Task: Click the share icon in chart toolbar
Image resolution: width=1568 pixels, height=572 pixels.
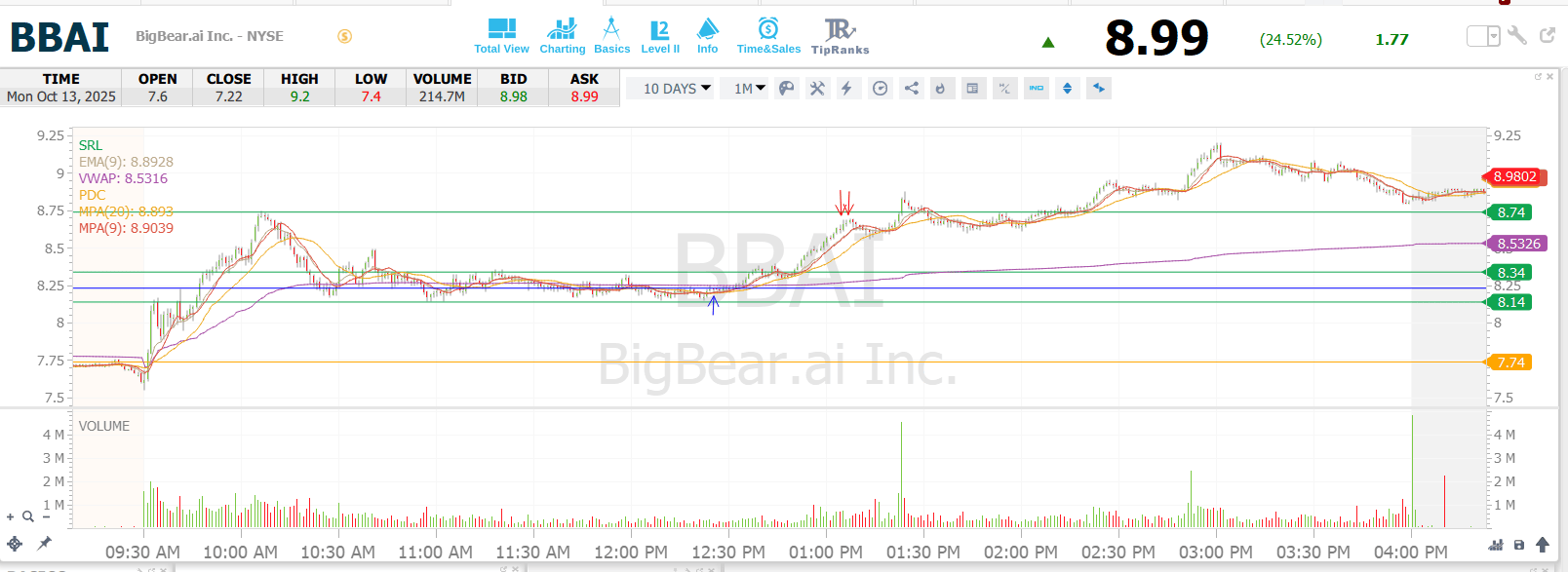Action: [x=912, y=89]
